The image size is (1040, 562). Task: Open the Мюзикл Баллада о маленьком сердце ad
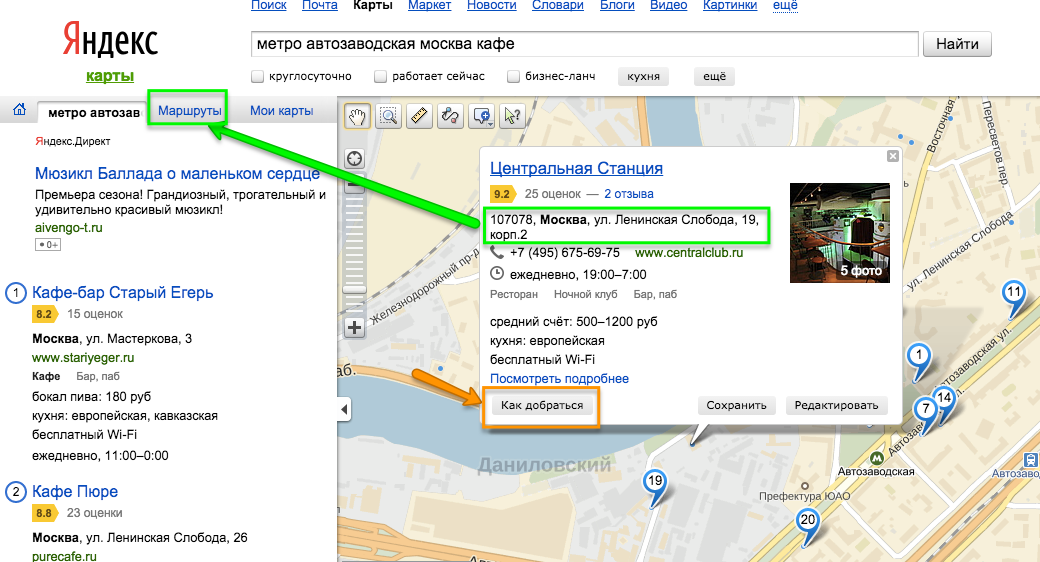(177, 174)
